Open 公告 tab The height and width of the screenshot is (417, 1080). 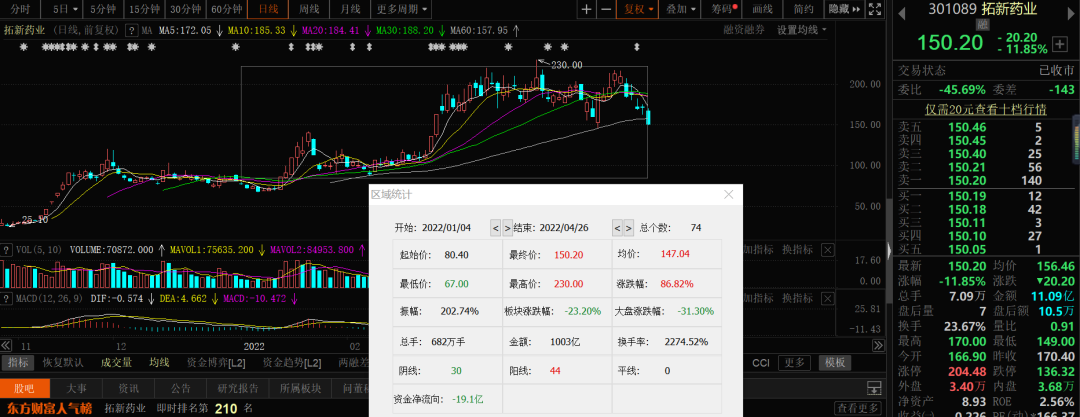click(181, 388)
